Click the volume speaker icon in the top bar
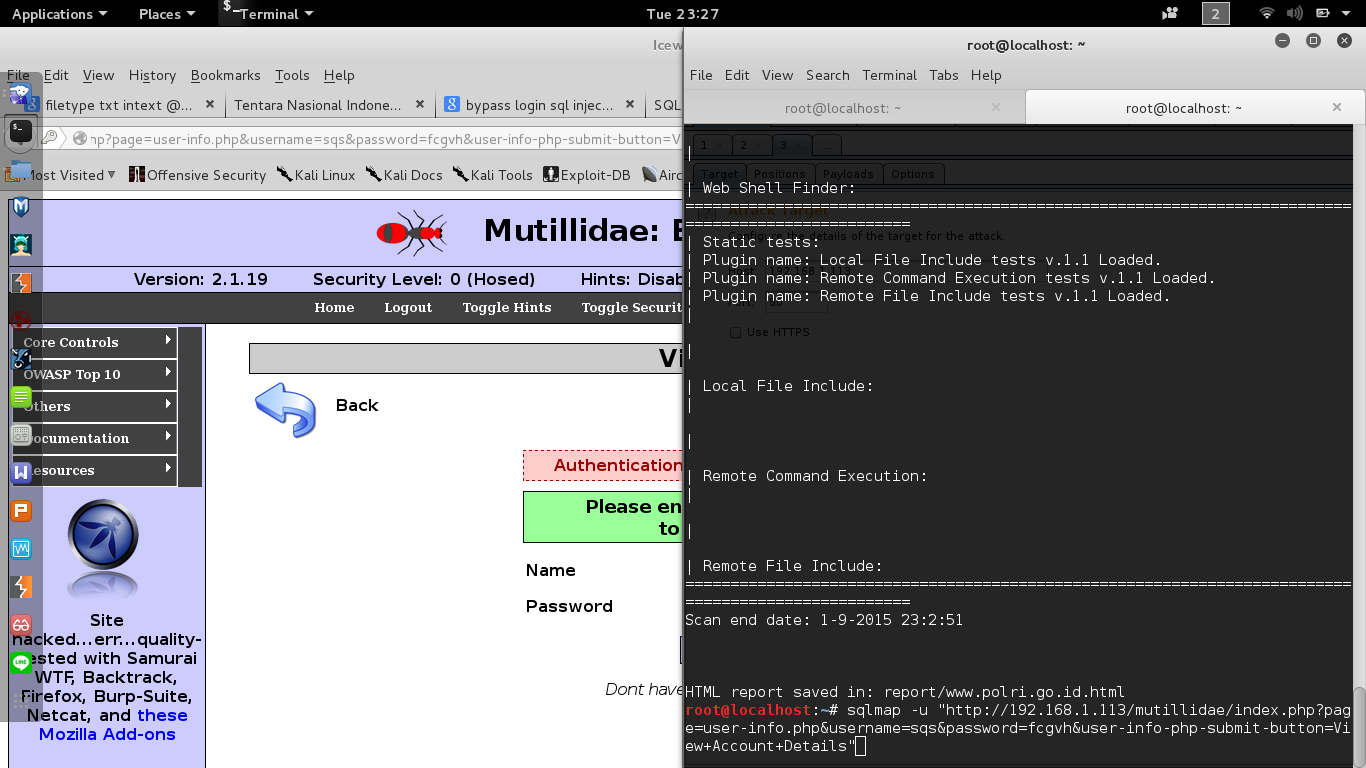The image size is (1366, 768). (x=1295, y=13)
